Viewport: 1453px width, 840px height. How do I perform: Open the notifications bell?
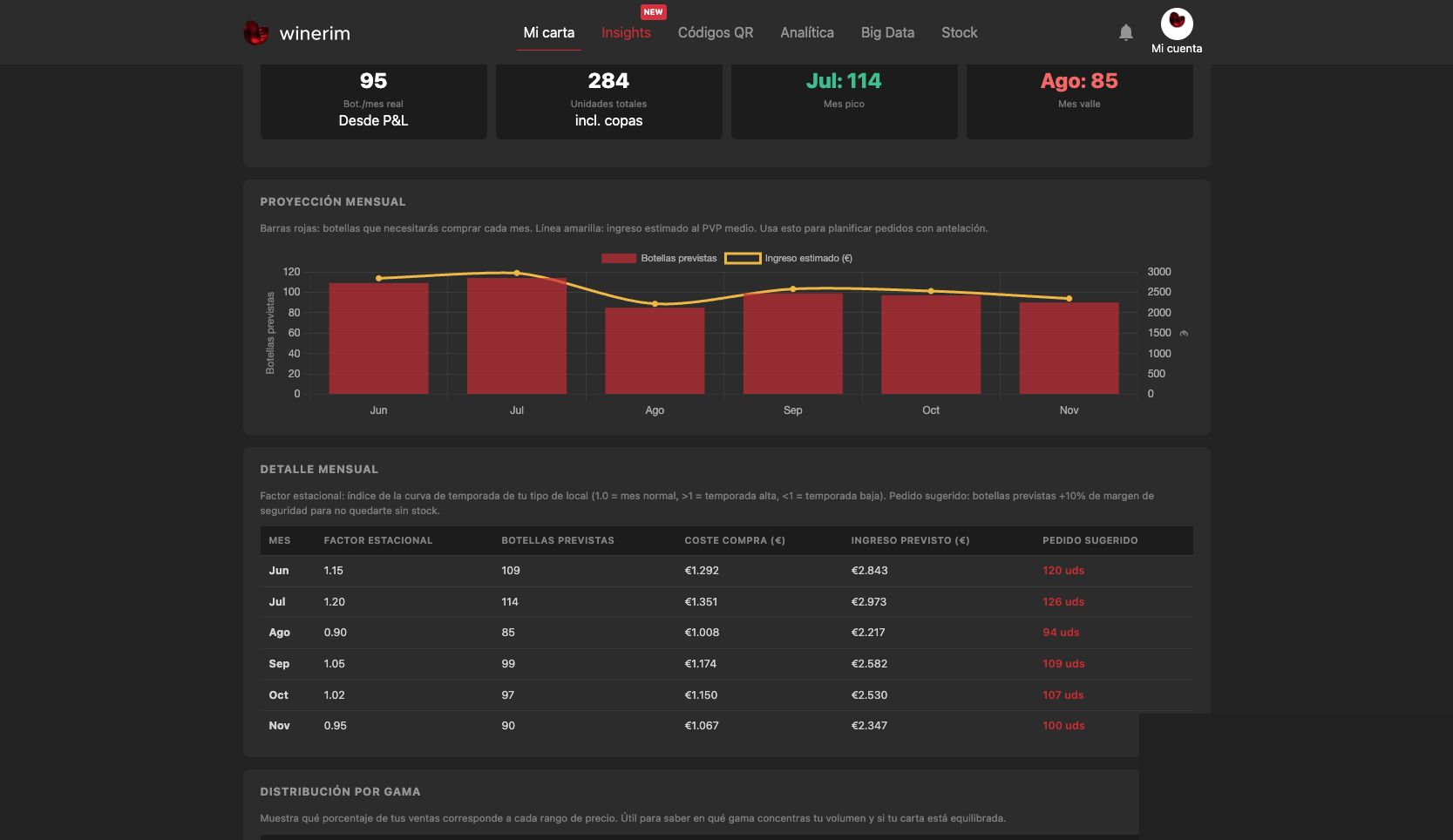click(1126, 32)
